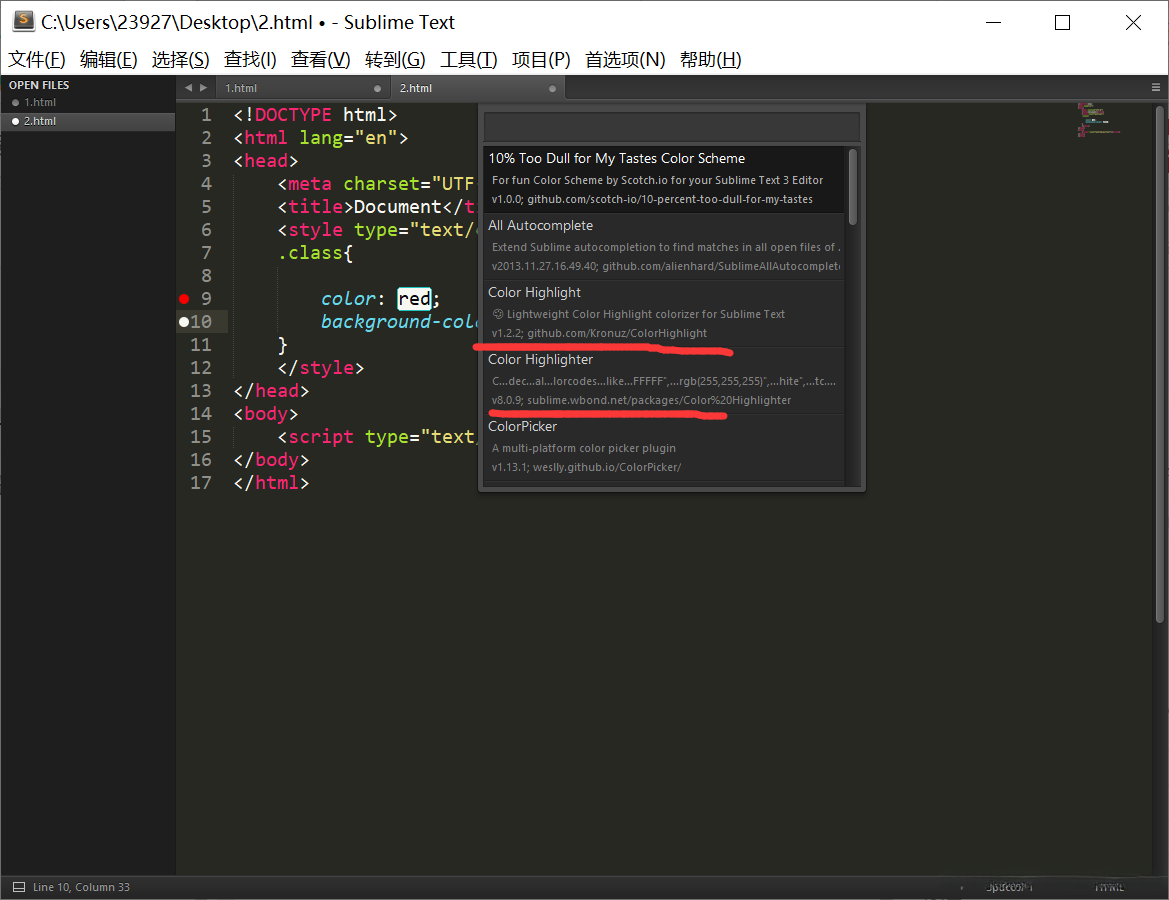Open the tab list dropdown at tab bar right
1169x900 pixels.
[1156, 88]
